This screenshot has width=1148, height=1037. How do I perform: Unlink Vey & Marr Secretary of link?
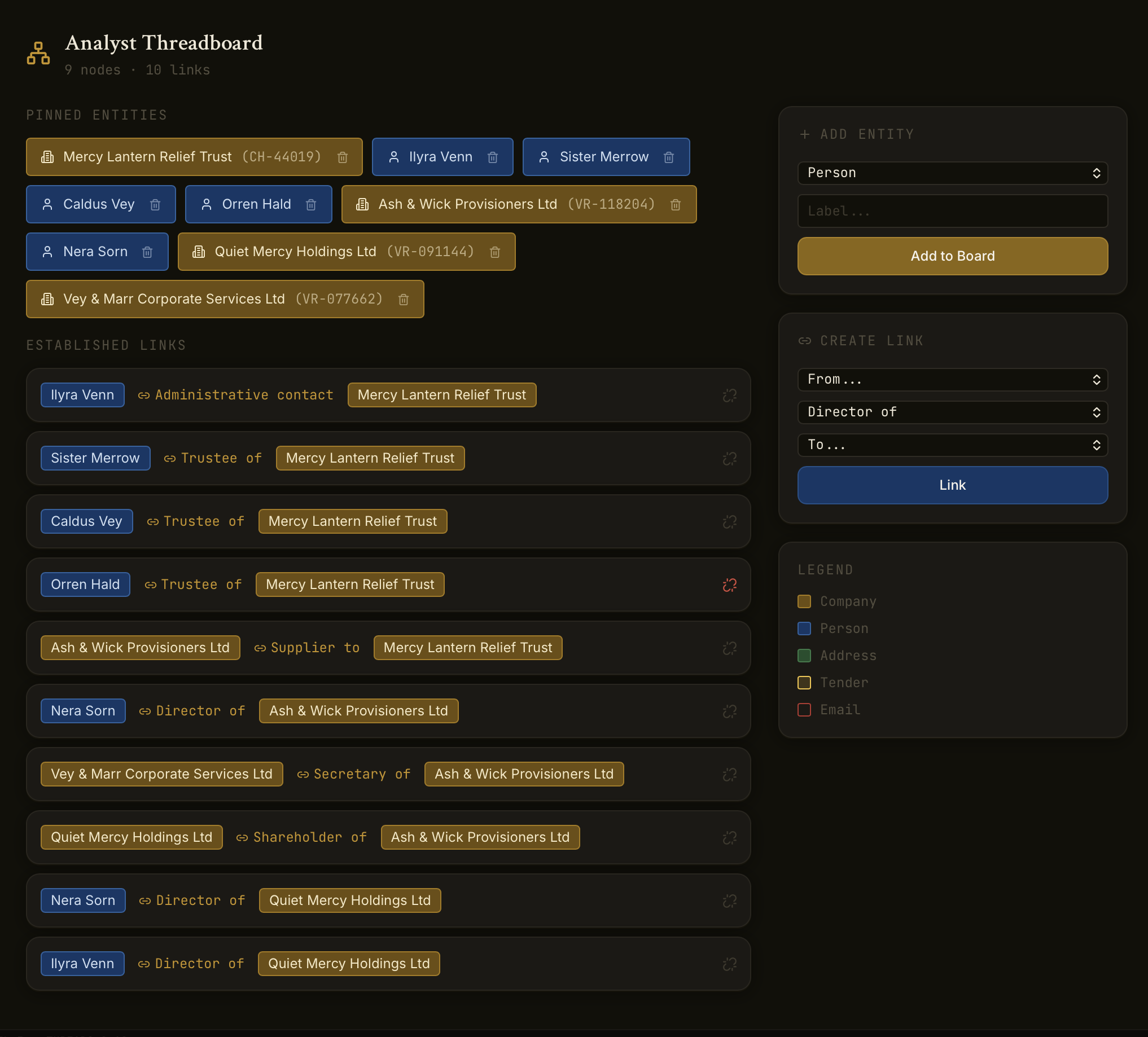point(729,774)
